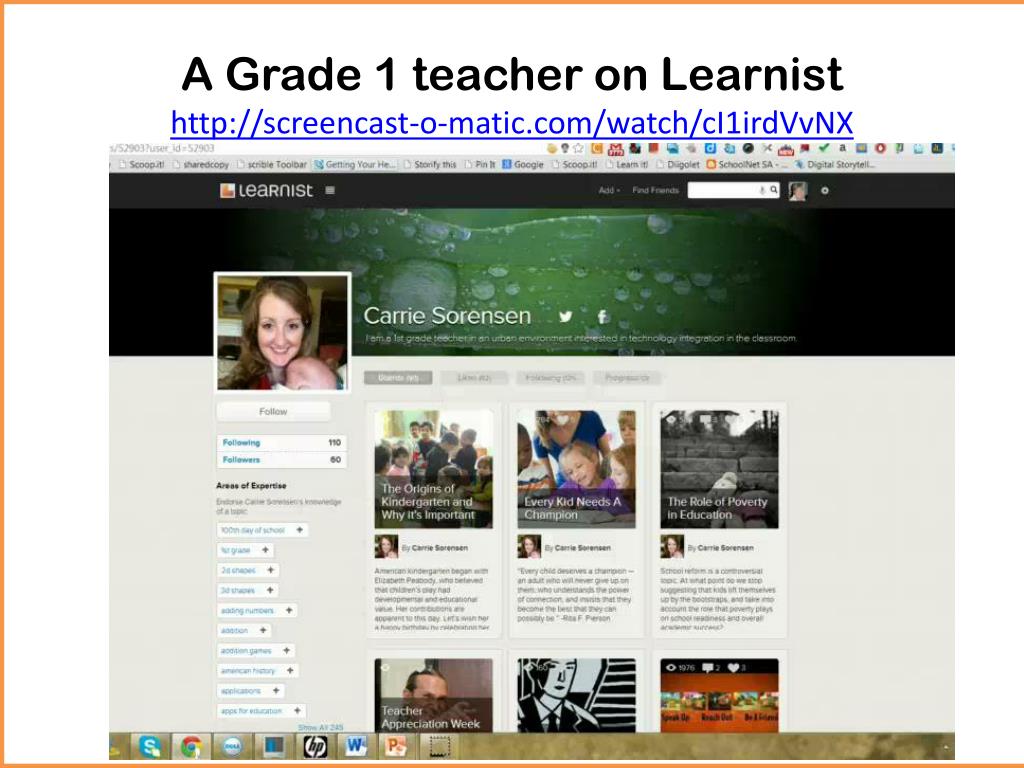1024x768 pixels.
Task: Select the Likes tab
Action: coord(474,377)
